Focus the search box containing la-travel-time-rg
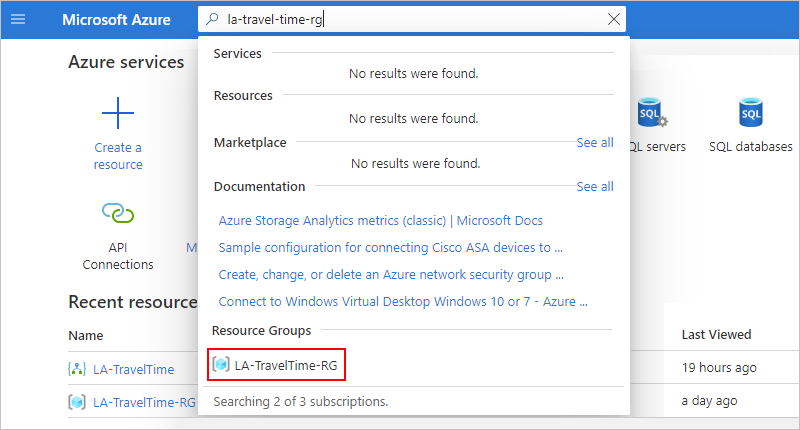Viewport: 800px width, 430px height. pos(412,19)
